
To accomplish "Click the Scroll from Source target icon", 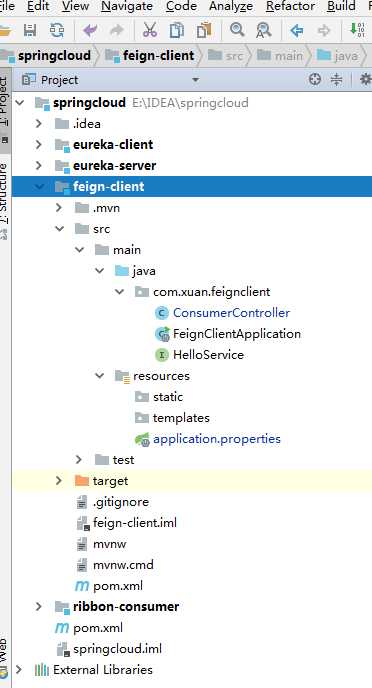I will 315,79.
